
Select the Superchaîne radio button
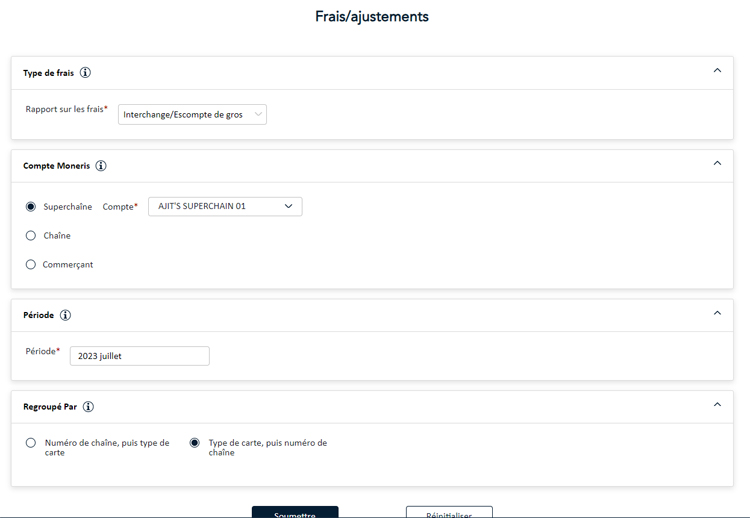31,207
